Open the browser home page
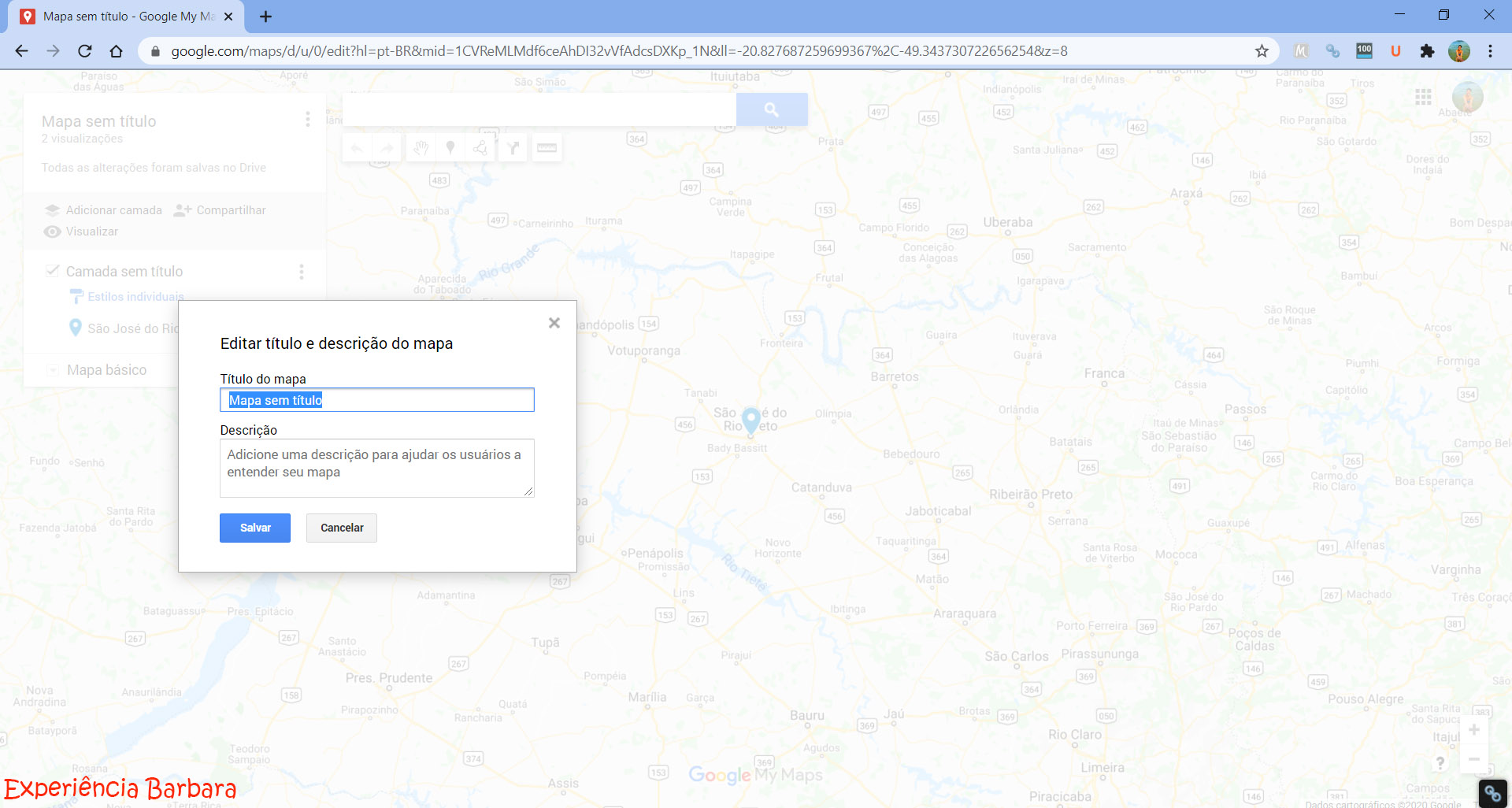 pos(117,51)
